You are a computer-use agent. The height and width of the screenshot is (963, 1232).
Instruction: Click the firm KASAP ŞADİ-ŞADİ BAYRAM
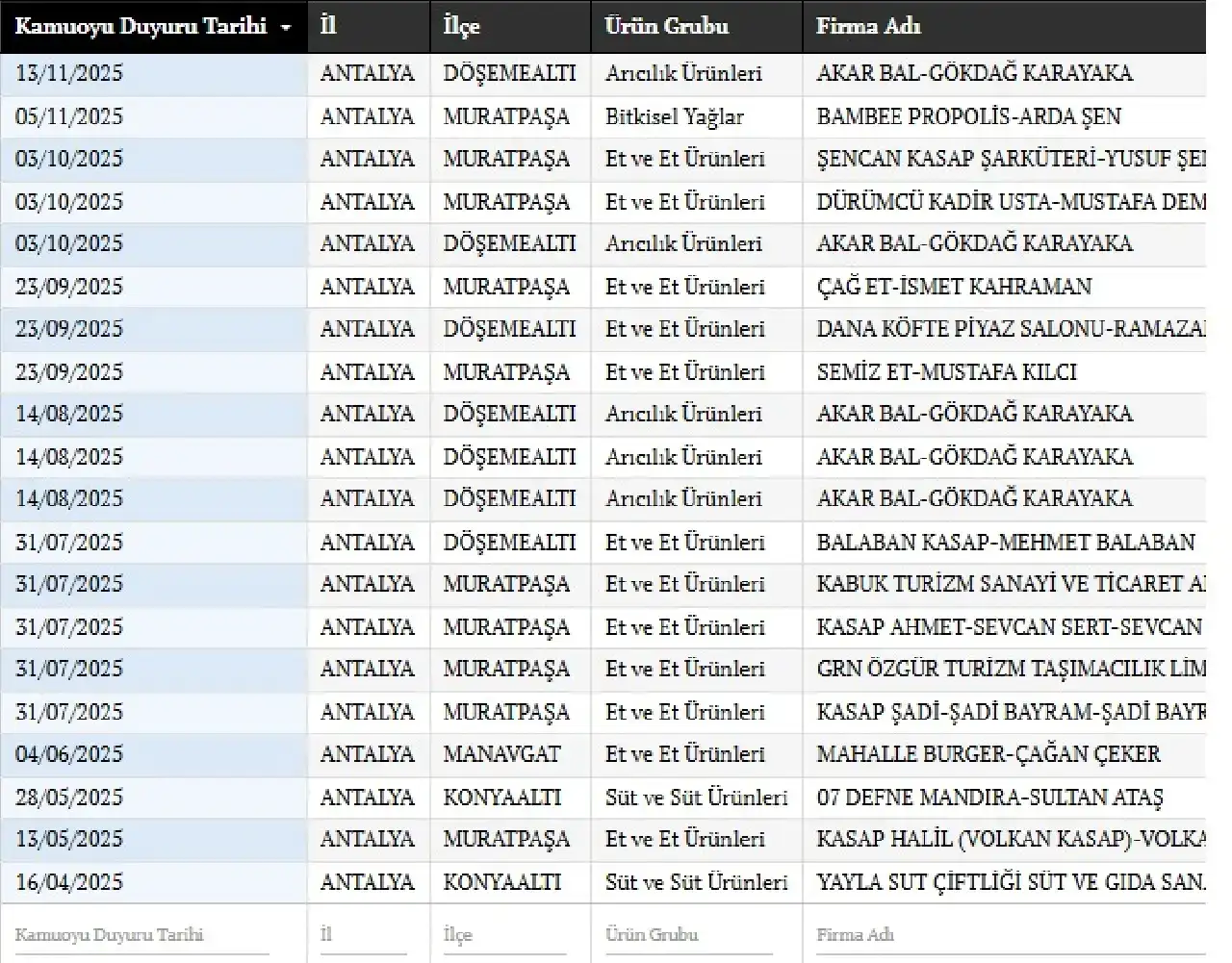click(x=1011, y=712)
